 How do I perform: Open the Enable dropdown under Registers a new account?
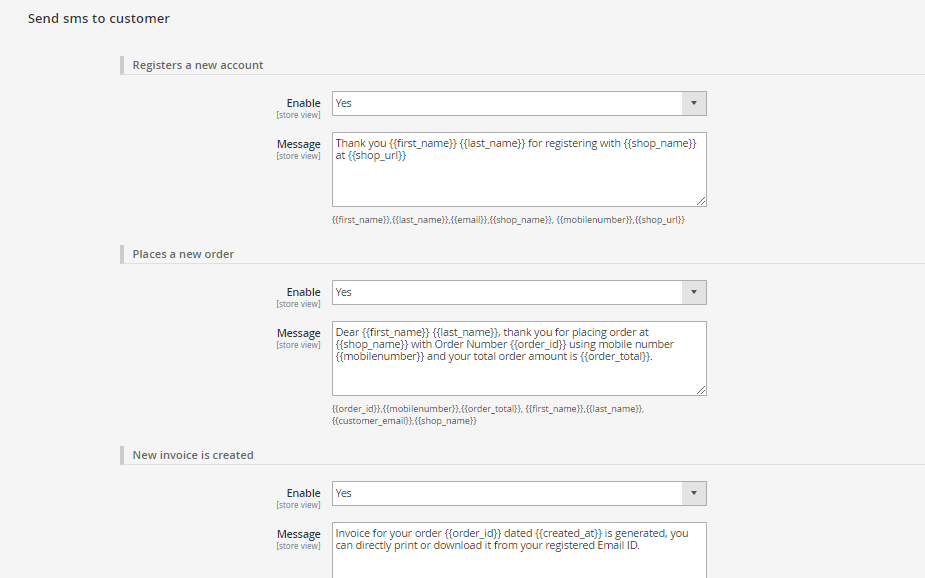pyautogui.click(x=518, y=103)
